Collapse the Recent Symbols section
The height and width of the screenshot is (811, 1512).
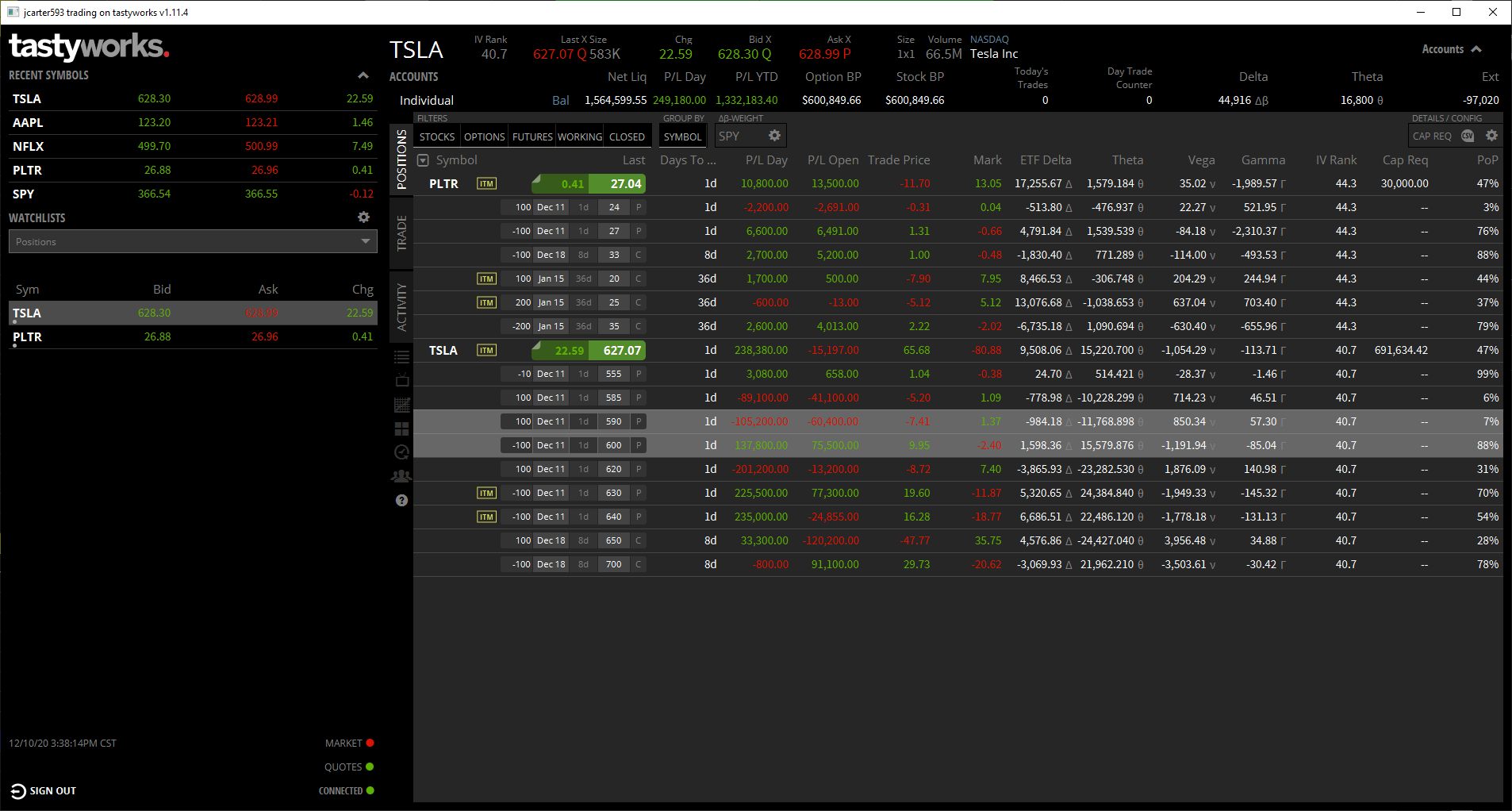[363, 75]
